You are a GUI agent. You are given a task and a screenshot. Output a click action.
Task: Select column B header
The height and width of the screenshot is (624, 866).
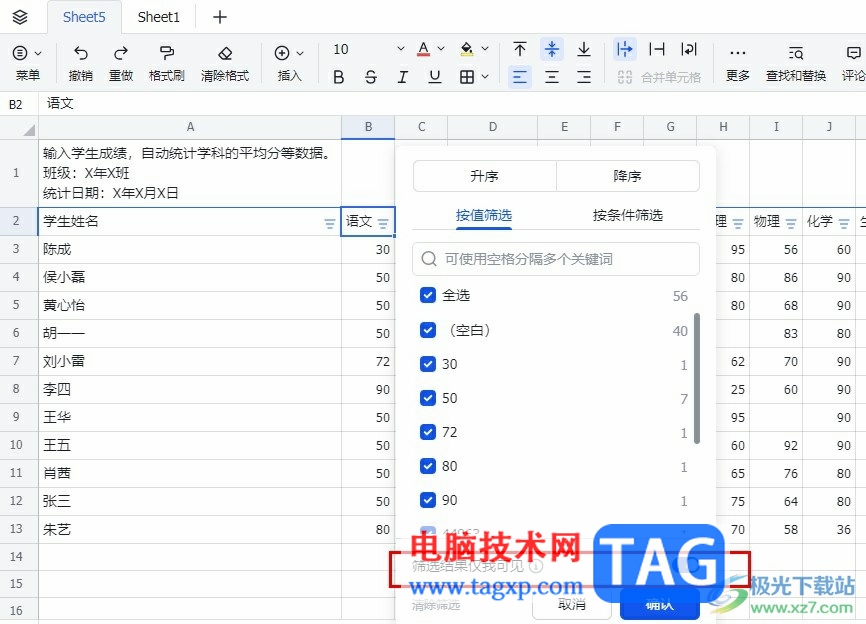click(x=368, y=127)
